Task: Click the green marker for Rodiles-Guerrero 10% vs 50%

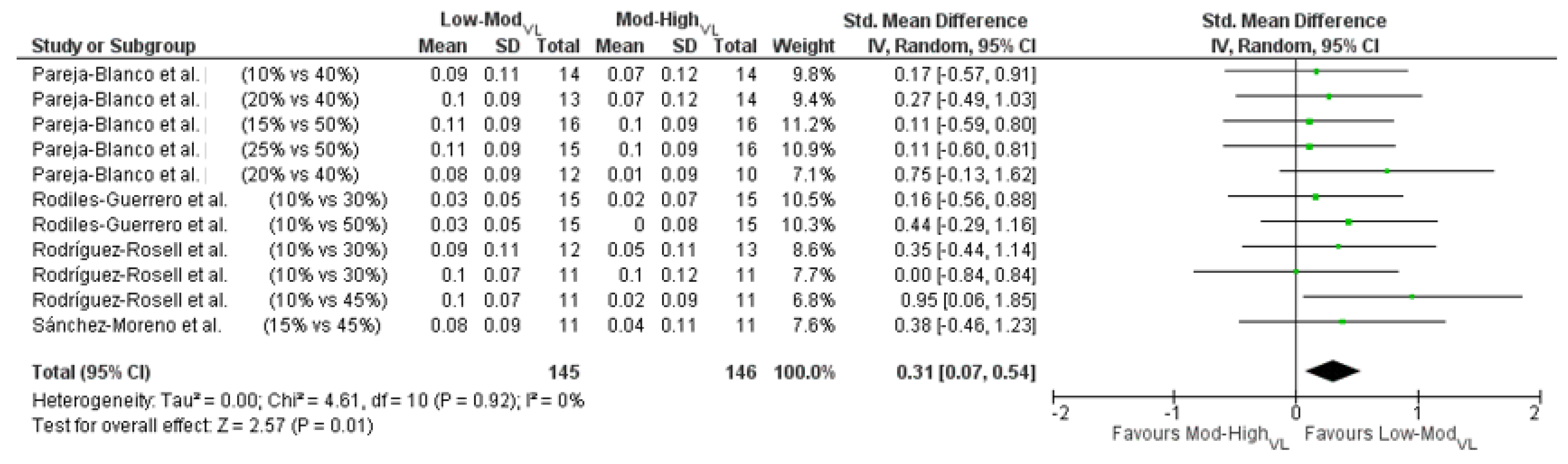Action: point(1348,222)
